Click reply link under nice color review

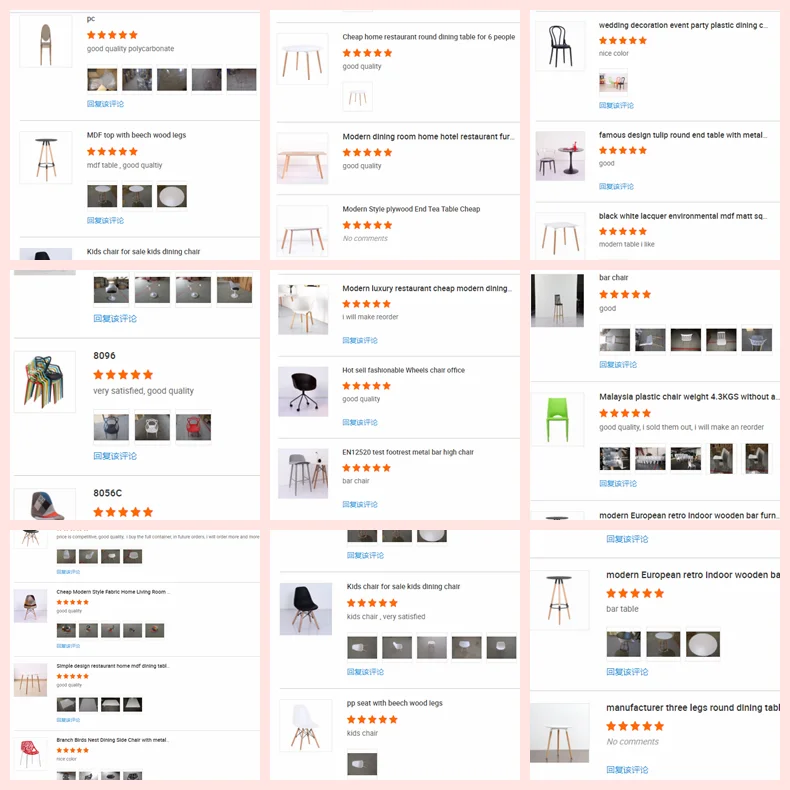616,105
